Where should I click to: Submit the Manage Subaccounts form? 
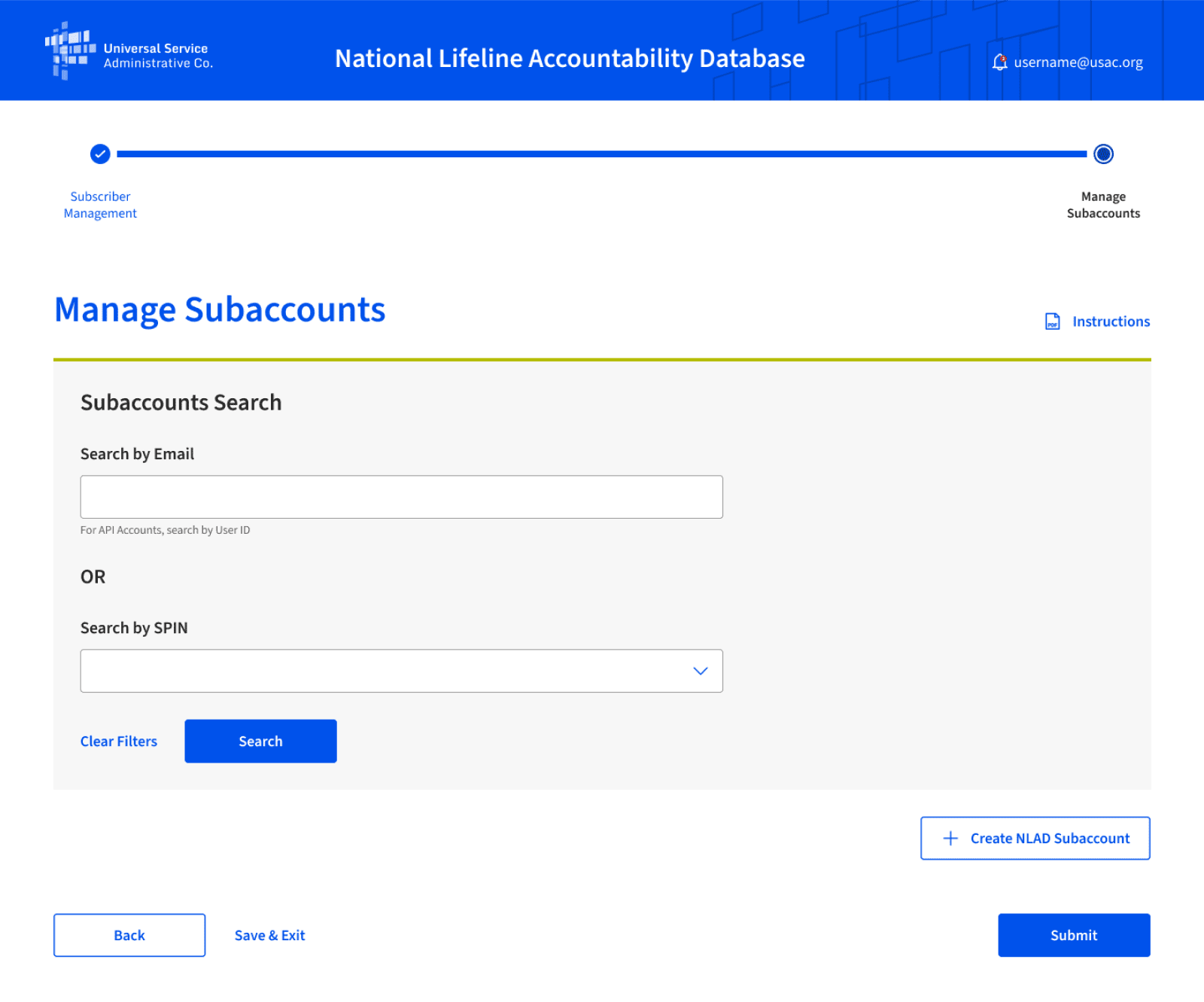coord(1074,936)
